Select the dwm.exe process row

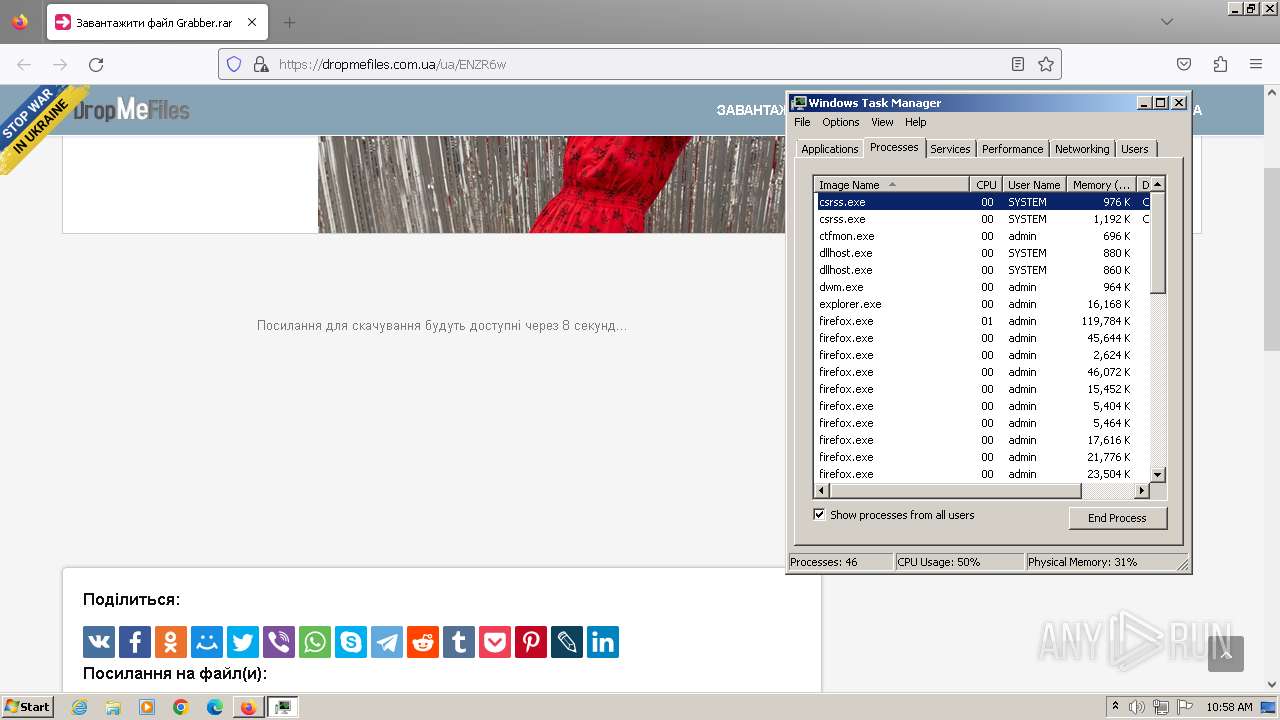click(x=982, y=287)
